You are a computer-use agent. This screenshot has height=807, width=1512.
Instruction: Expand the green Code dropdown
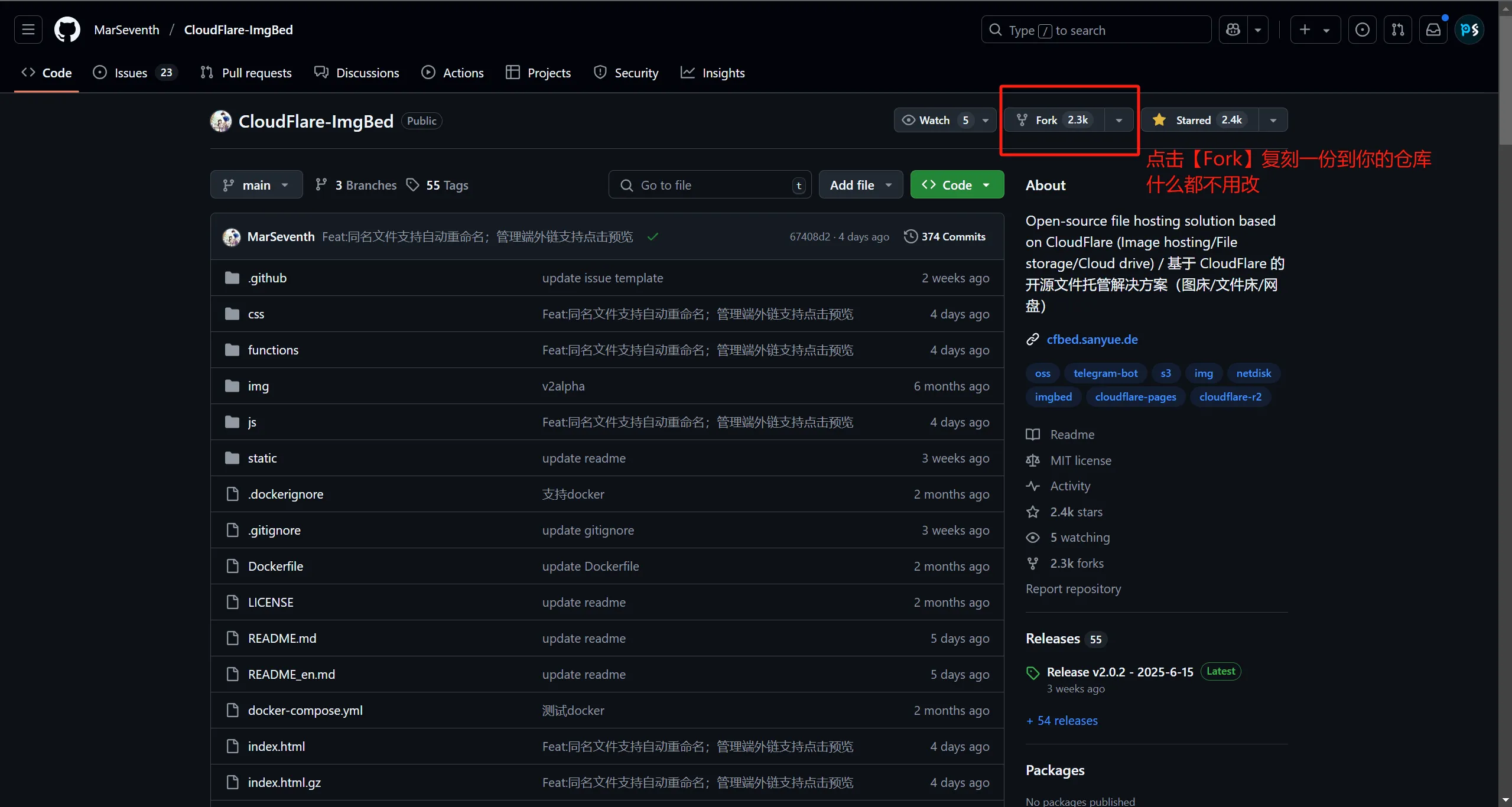tap(957, 185)
